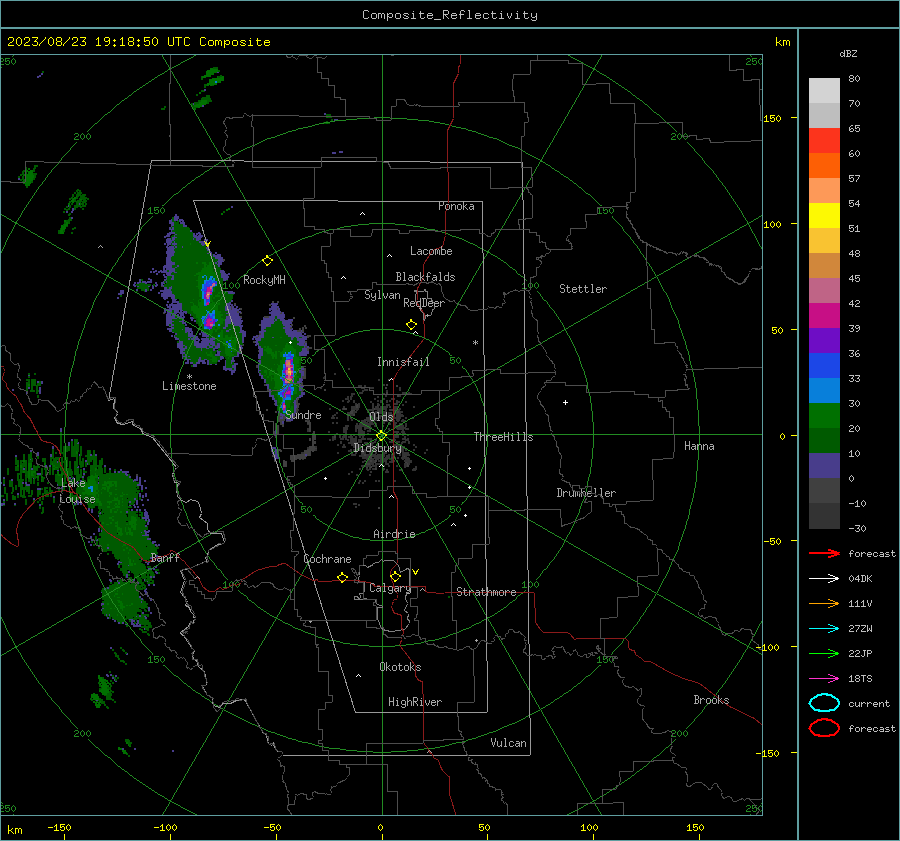Click the yellow diamond marker below Cochrane
Image resolution: width=900 pixels, height=841 pixels.
tap(342, 577)
